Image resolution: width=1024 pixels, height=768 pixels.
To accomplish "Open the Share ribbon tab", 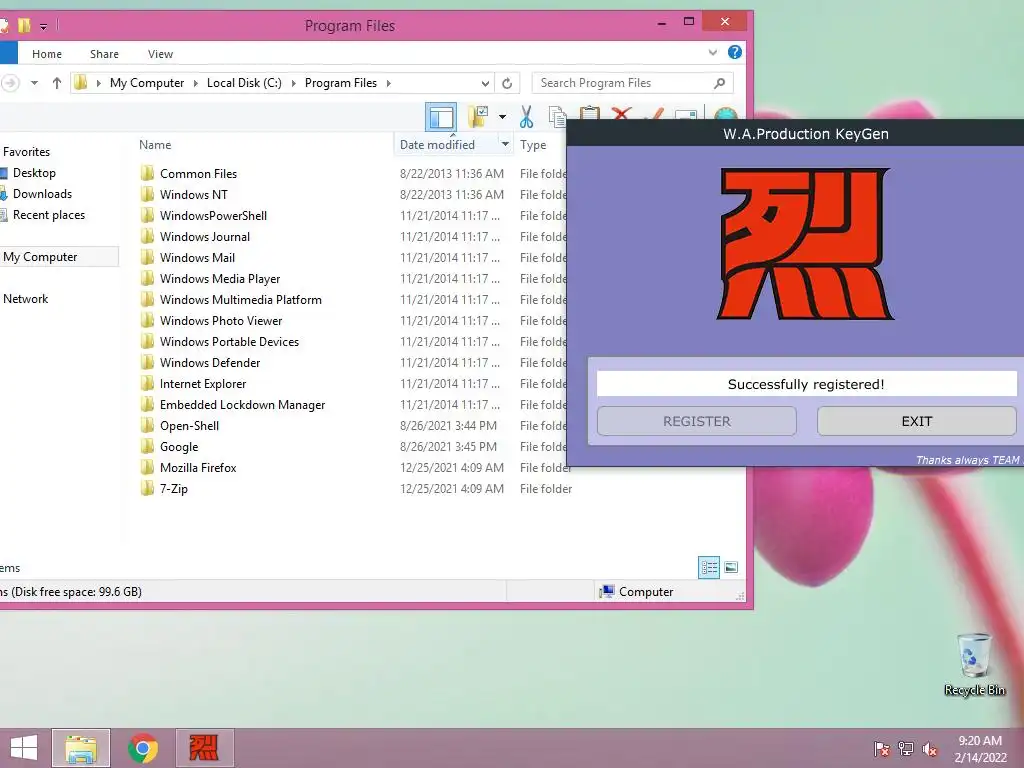I will tap(104, 54).
